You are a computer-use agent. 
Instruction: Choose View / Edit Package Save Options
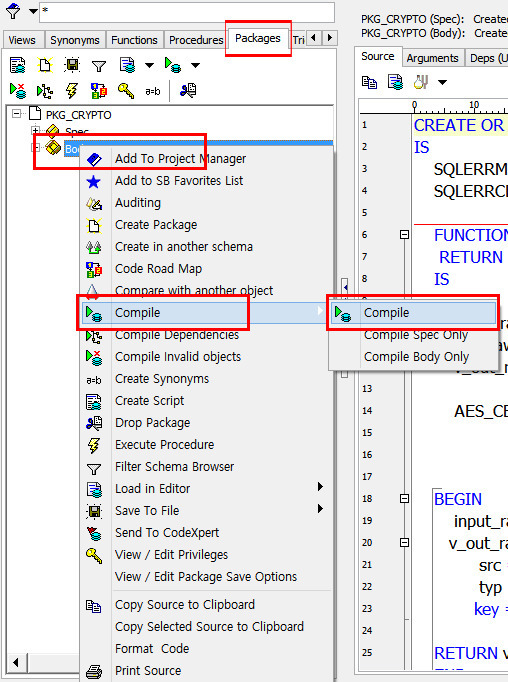tap(206, 577)
